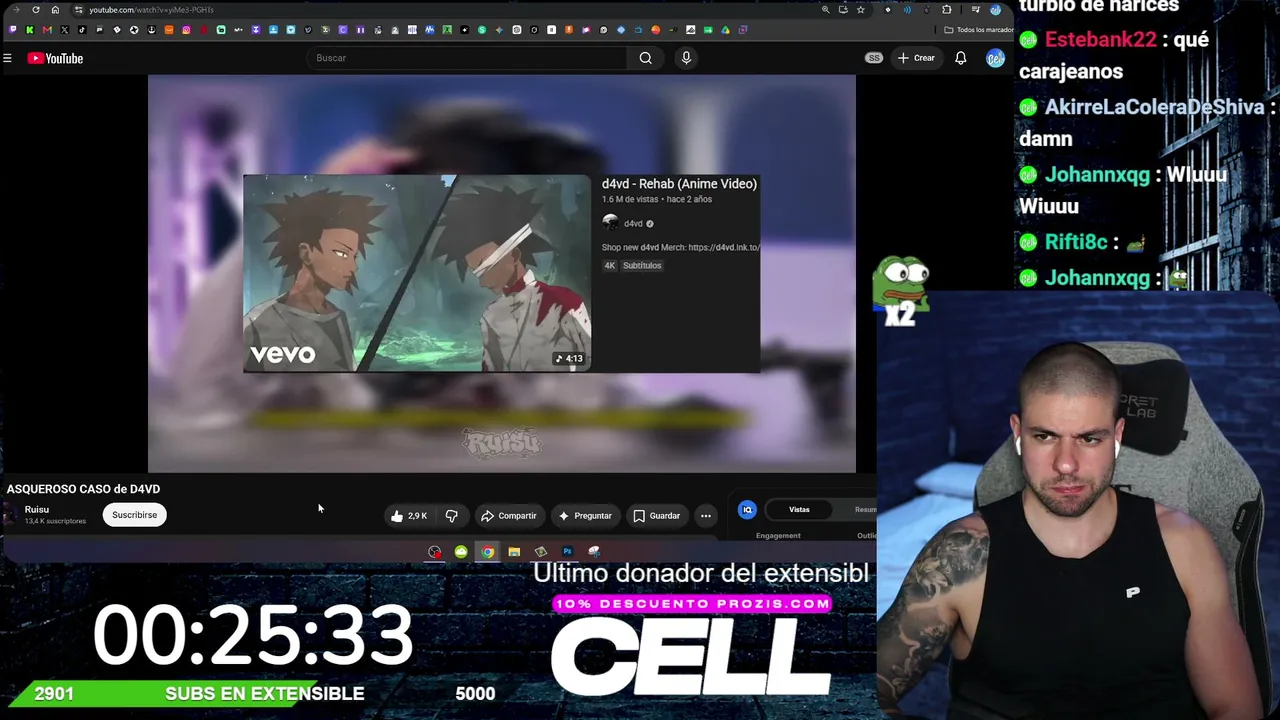Go to the YouTube home logo

click(55, 58)
